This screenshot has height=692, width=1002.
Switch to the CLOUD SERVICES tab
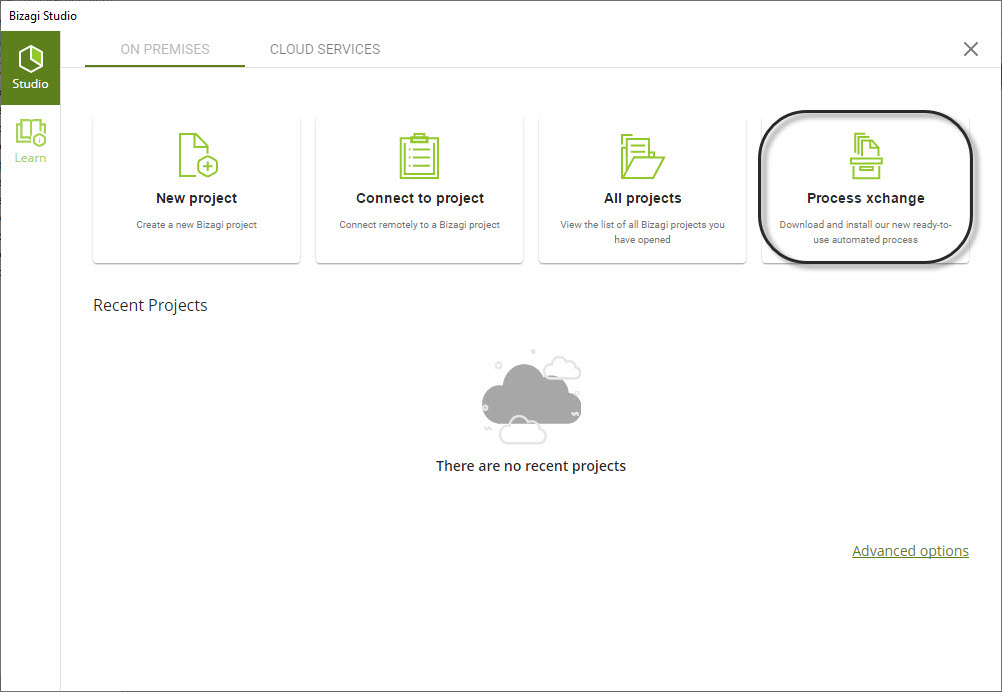point(325,49)
